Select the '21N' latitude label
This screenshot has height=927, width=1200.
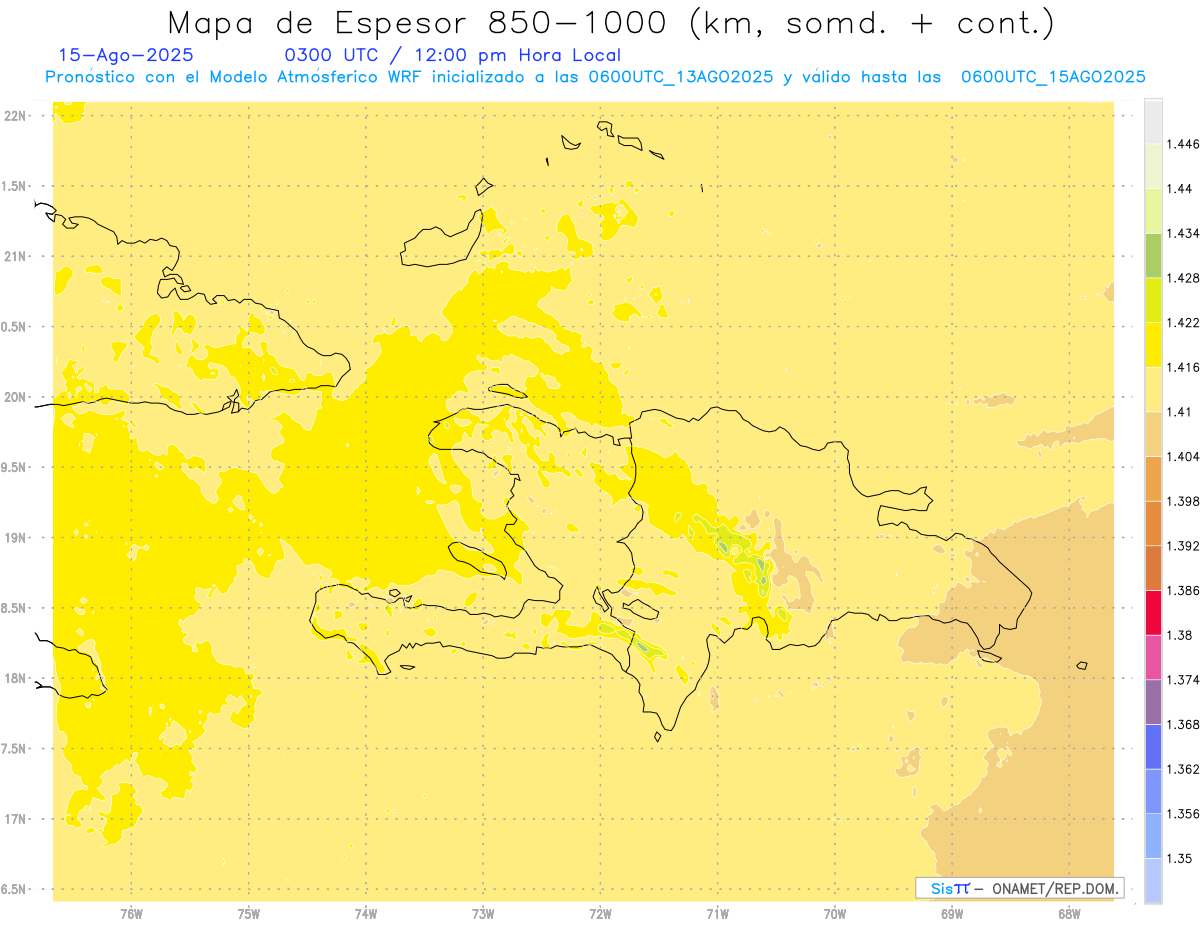tap(17, 256)
